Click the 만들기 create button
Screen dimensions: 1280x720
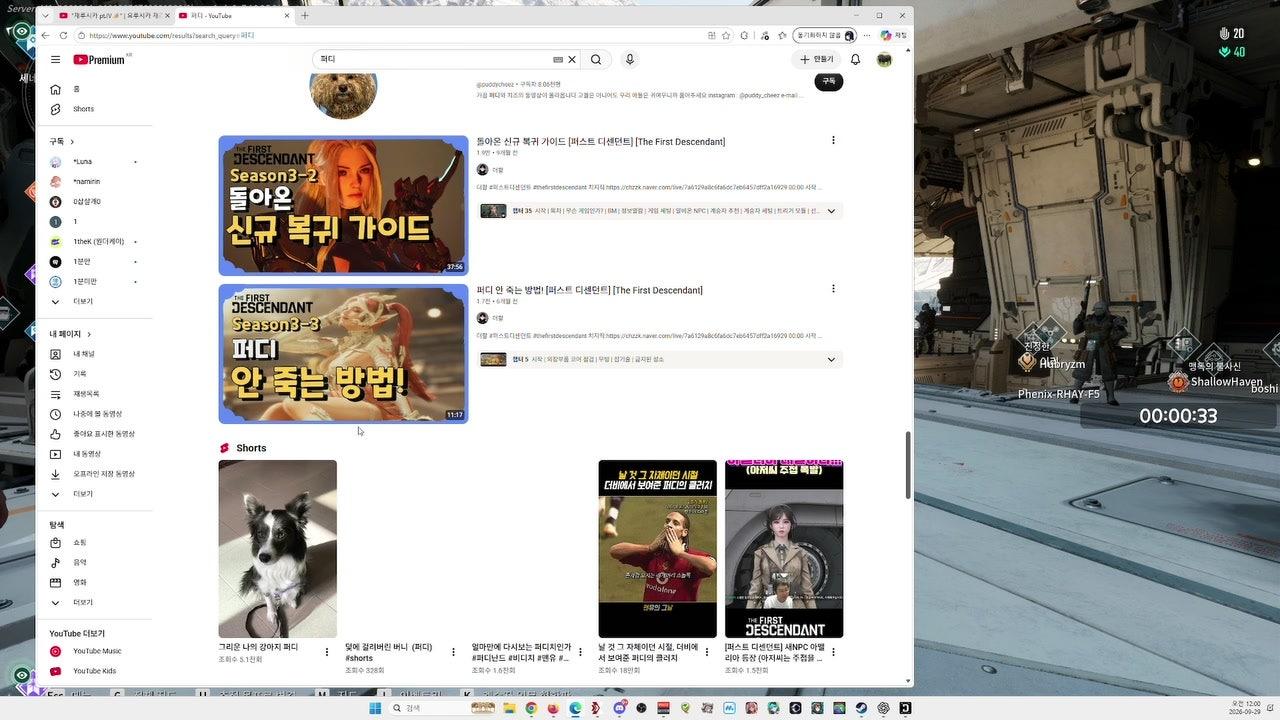[817, 60]
